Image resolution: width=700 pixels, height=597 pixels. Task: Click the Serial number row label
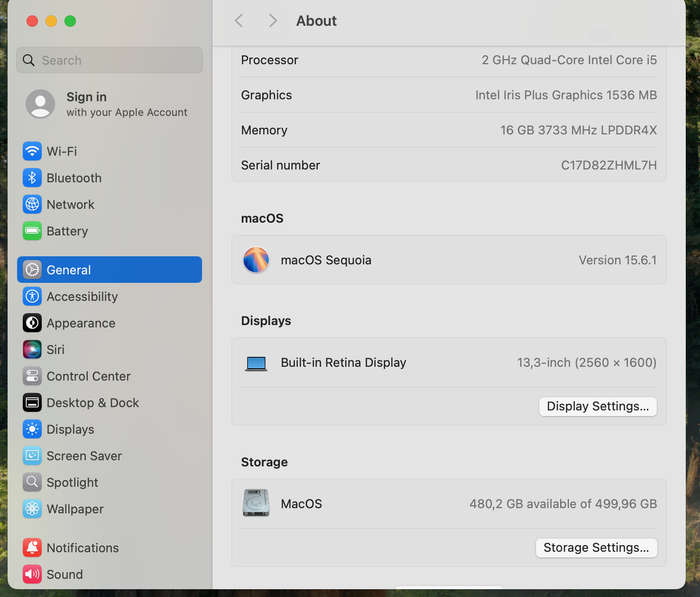tap(280, 165)
